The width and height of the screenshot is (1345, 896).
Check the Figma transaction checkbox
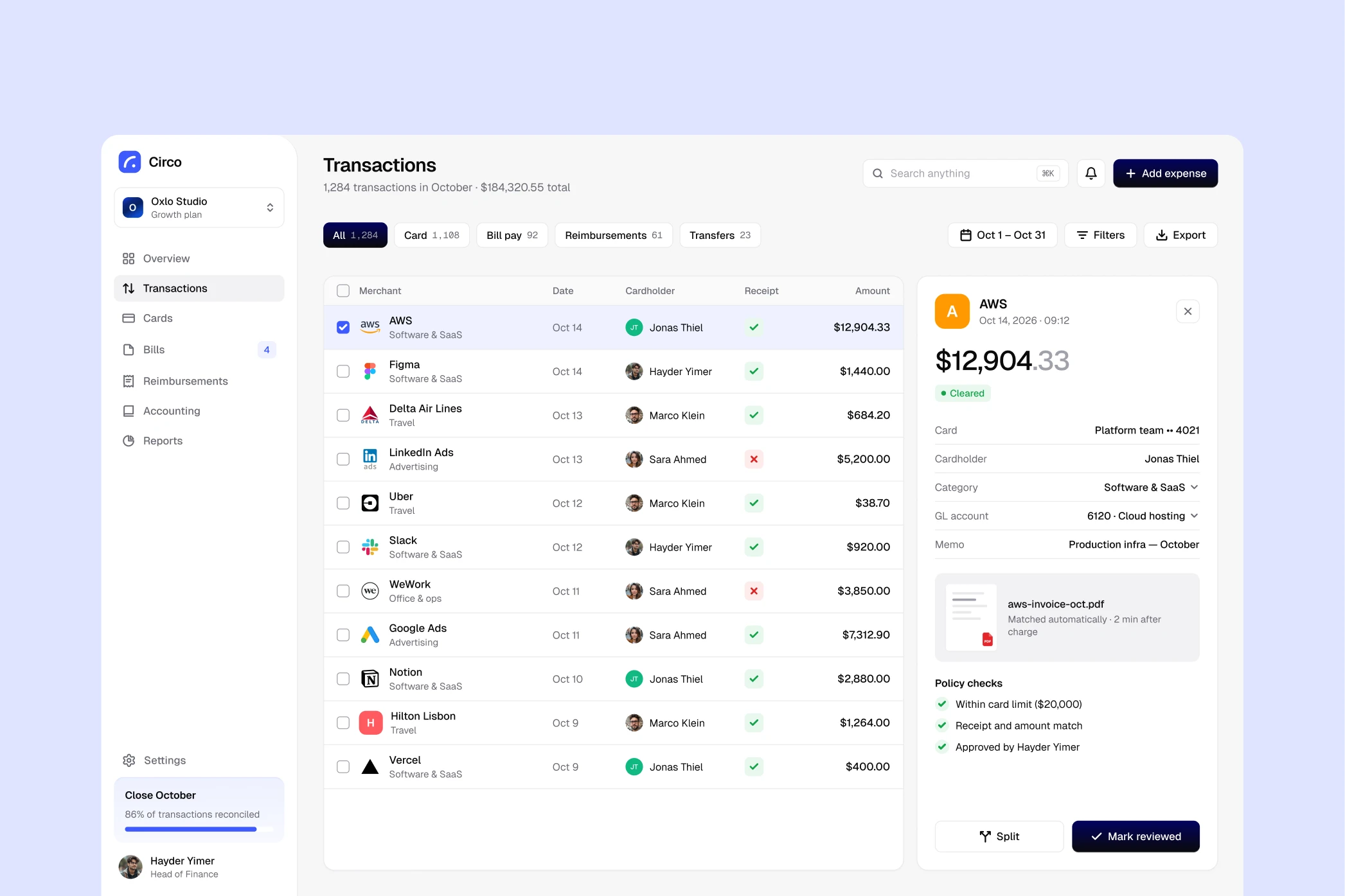click(343, 371)
